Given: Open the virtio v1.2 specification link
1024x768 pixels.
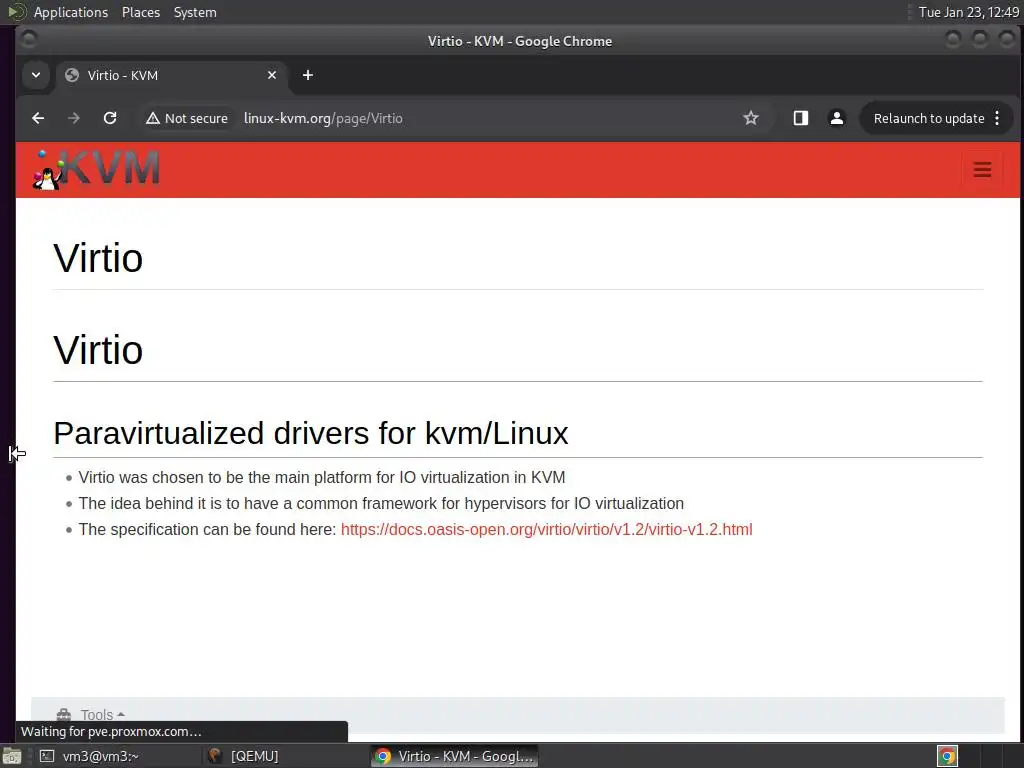Looking at the screenshot, I should (547, 529).
